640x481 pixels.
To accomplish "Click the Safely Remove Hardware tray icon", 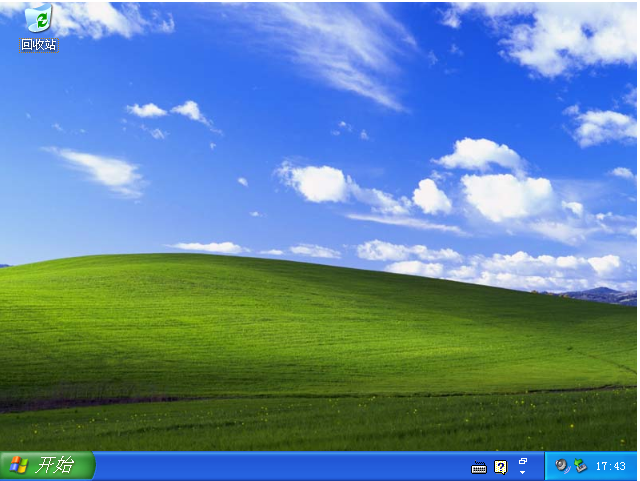I will 580,466.
